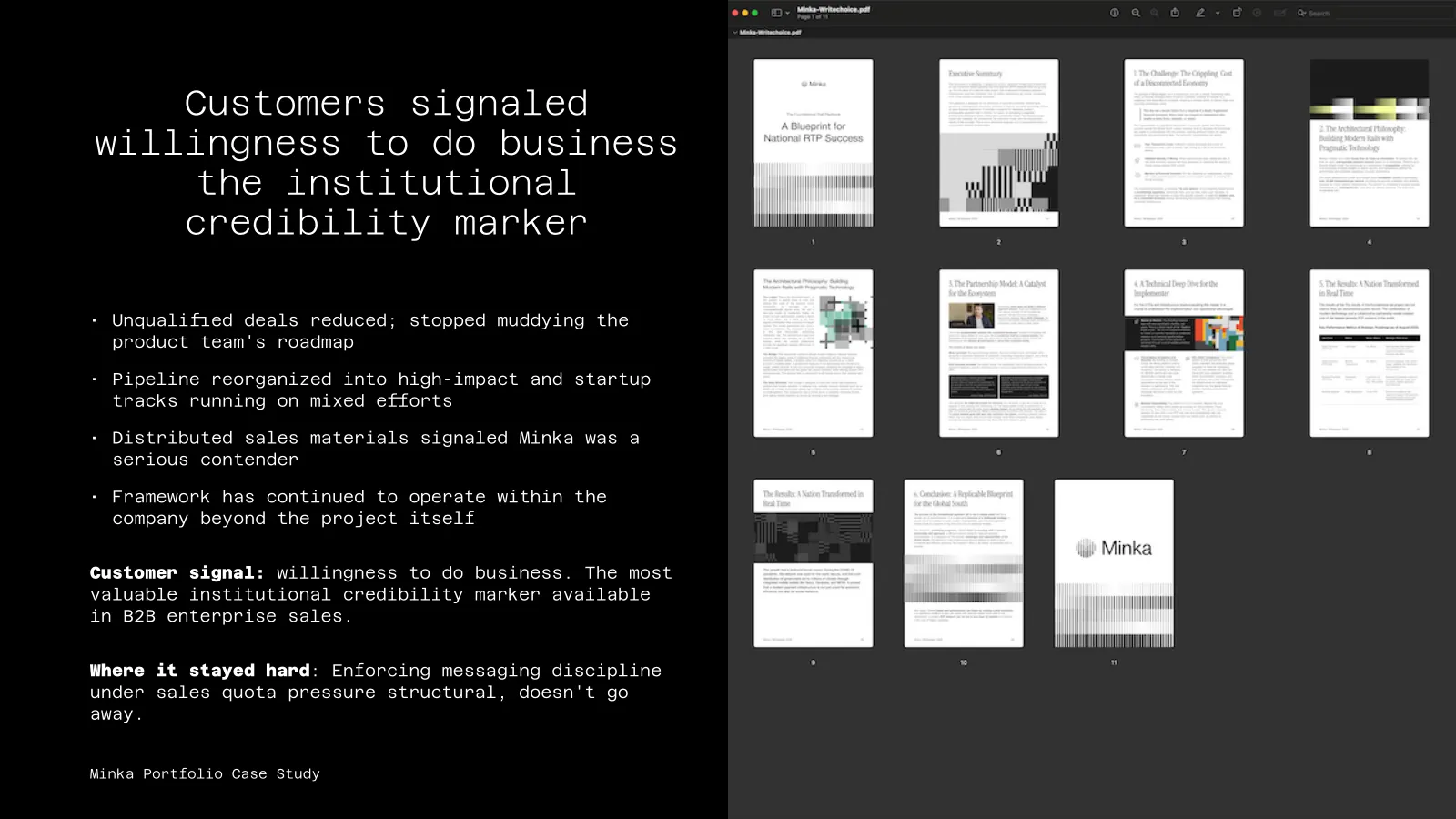This screenshot has width=1456, height=819.
Task: Click the 'Where it stayed hard' label
Action: point(200,671)
